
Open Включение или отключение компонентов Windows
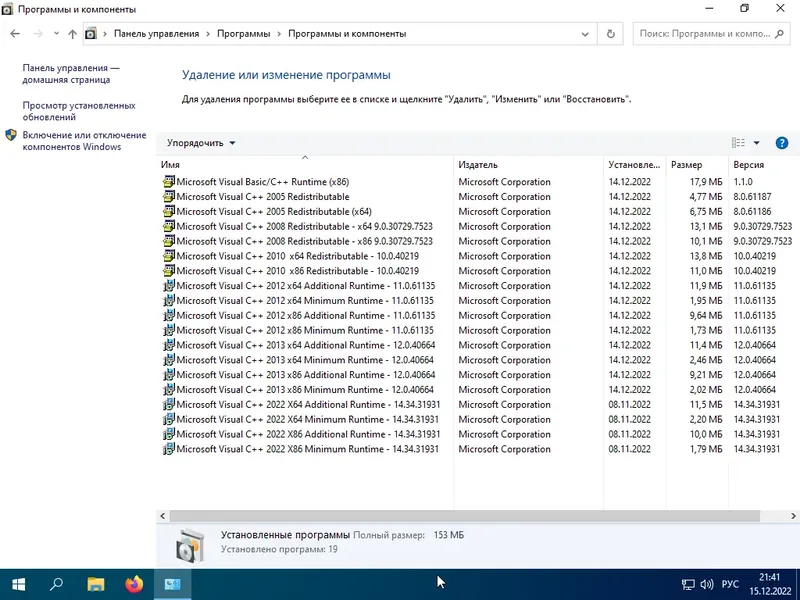83,141
